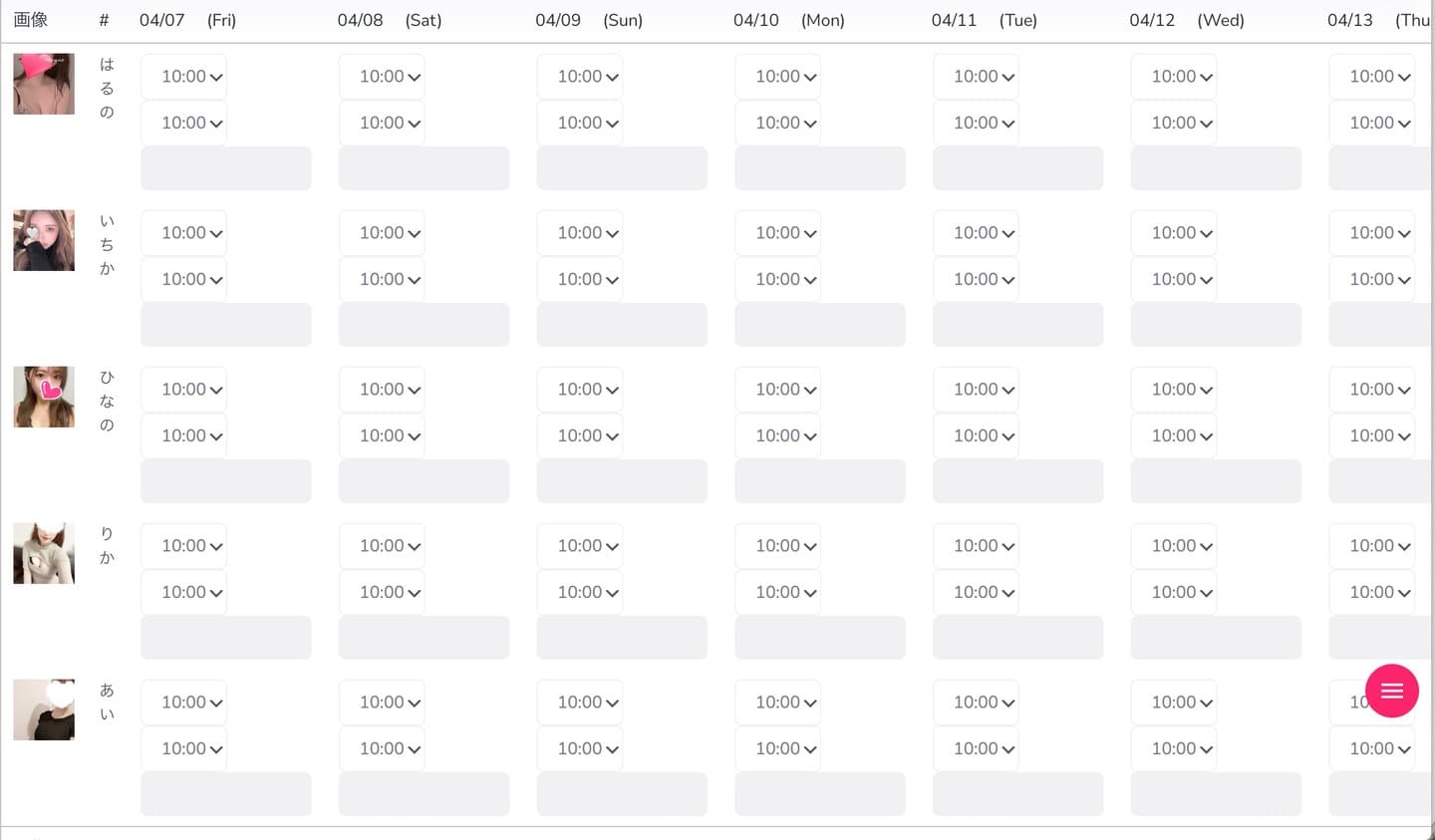Click はるの's gray note field for 04/10

819,168
